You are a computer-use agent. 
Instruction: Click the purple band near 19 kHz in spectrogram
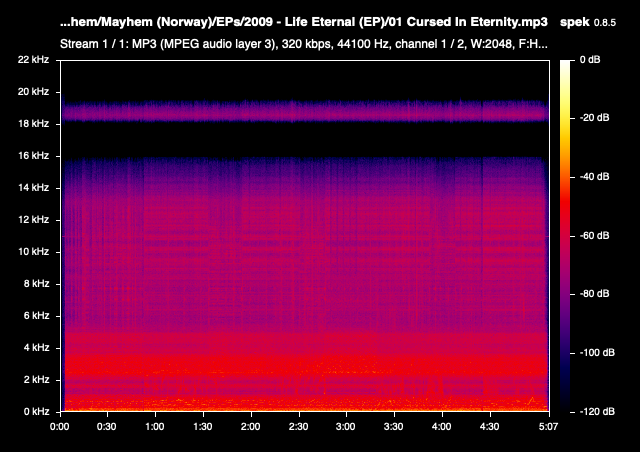point(305,111)
